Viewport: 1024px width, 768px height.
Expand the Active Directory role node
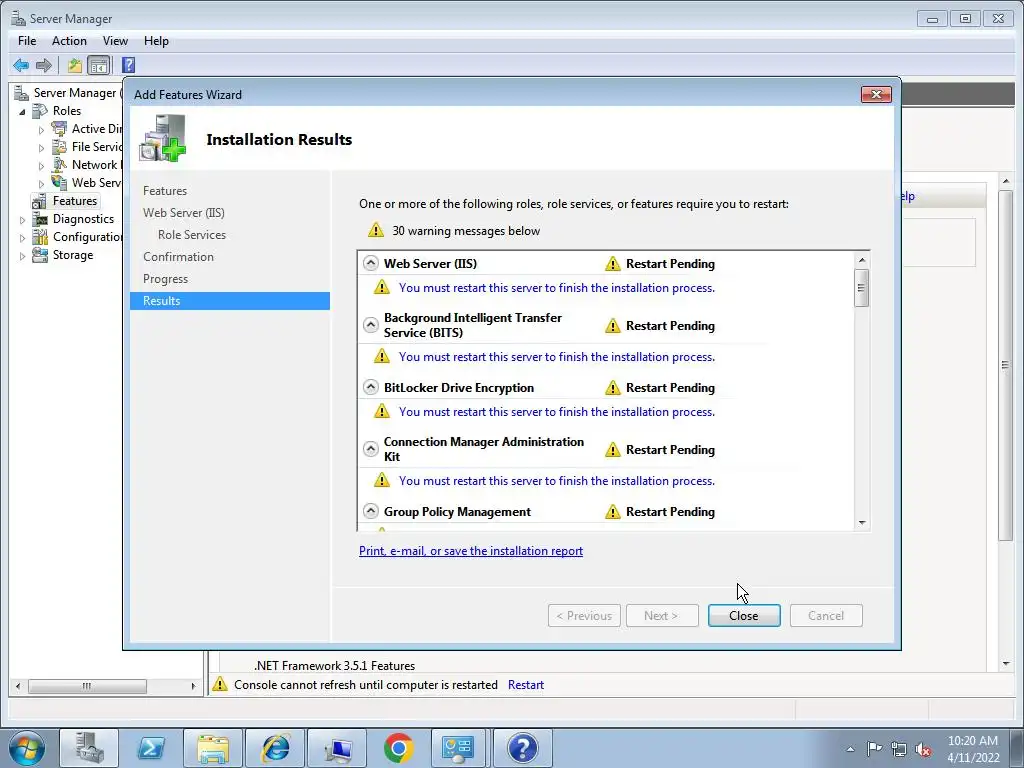pyautogui.click(x=41, y=130)
